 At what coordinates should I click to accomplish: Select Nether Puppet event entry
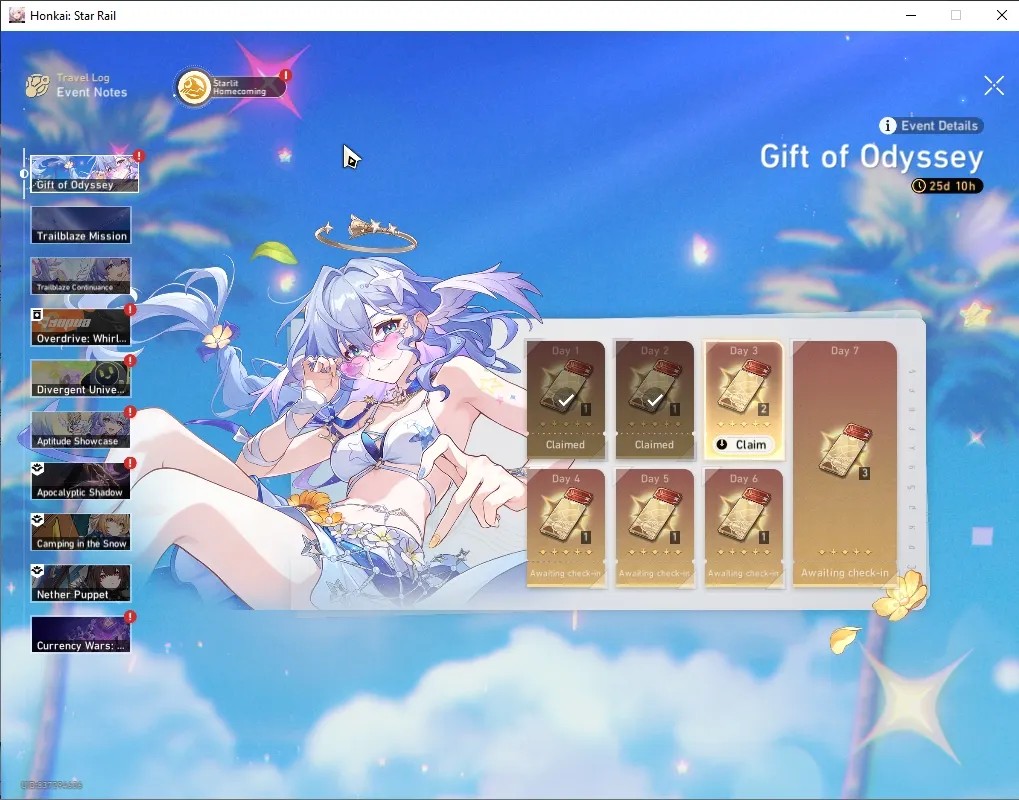point(81,583)
